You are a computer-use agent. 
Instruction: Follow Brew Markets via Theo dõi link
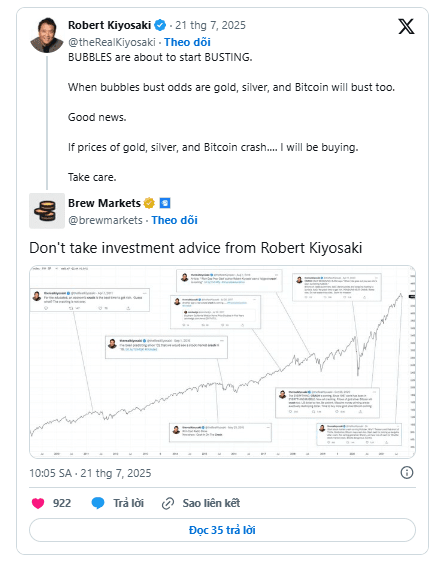174,220
